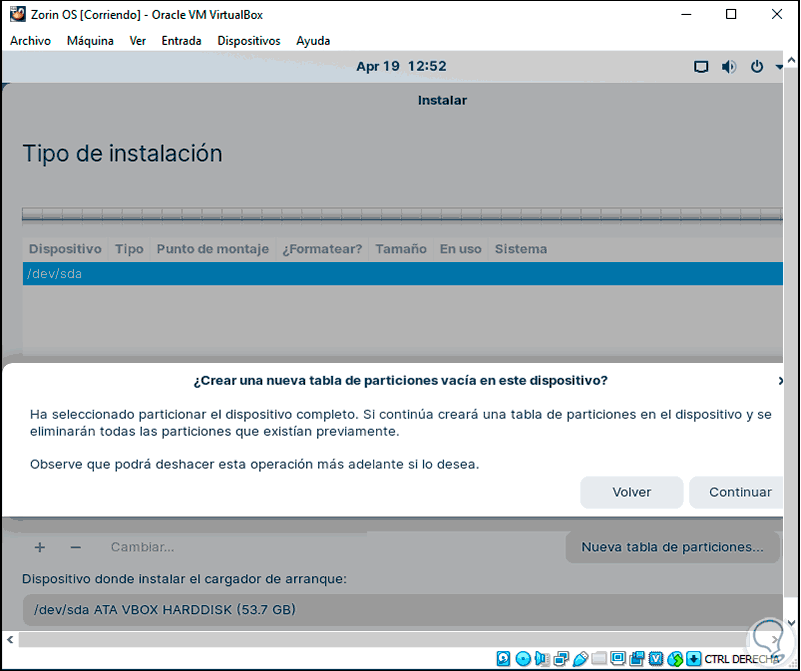Click the vertical scrollbar down arrow

coord(791,623)
